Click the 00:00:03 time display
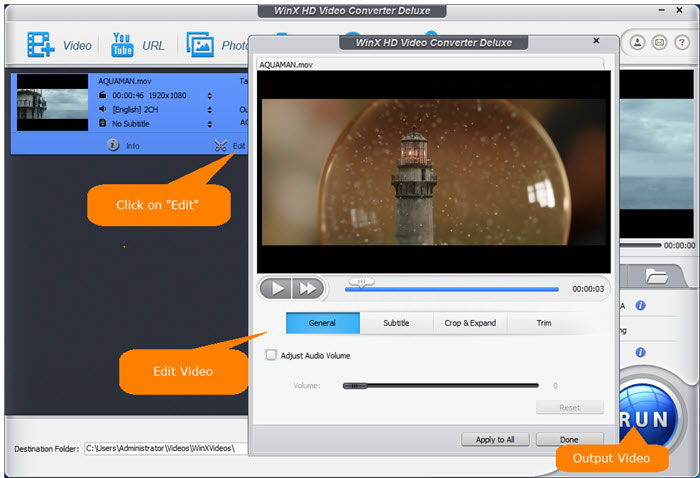Image resolution: width=700 pixels, height=478 pixels. [588, 289]
